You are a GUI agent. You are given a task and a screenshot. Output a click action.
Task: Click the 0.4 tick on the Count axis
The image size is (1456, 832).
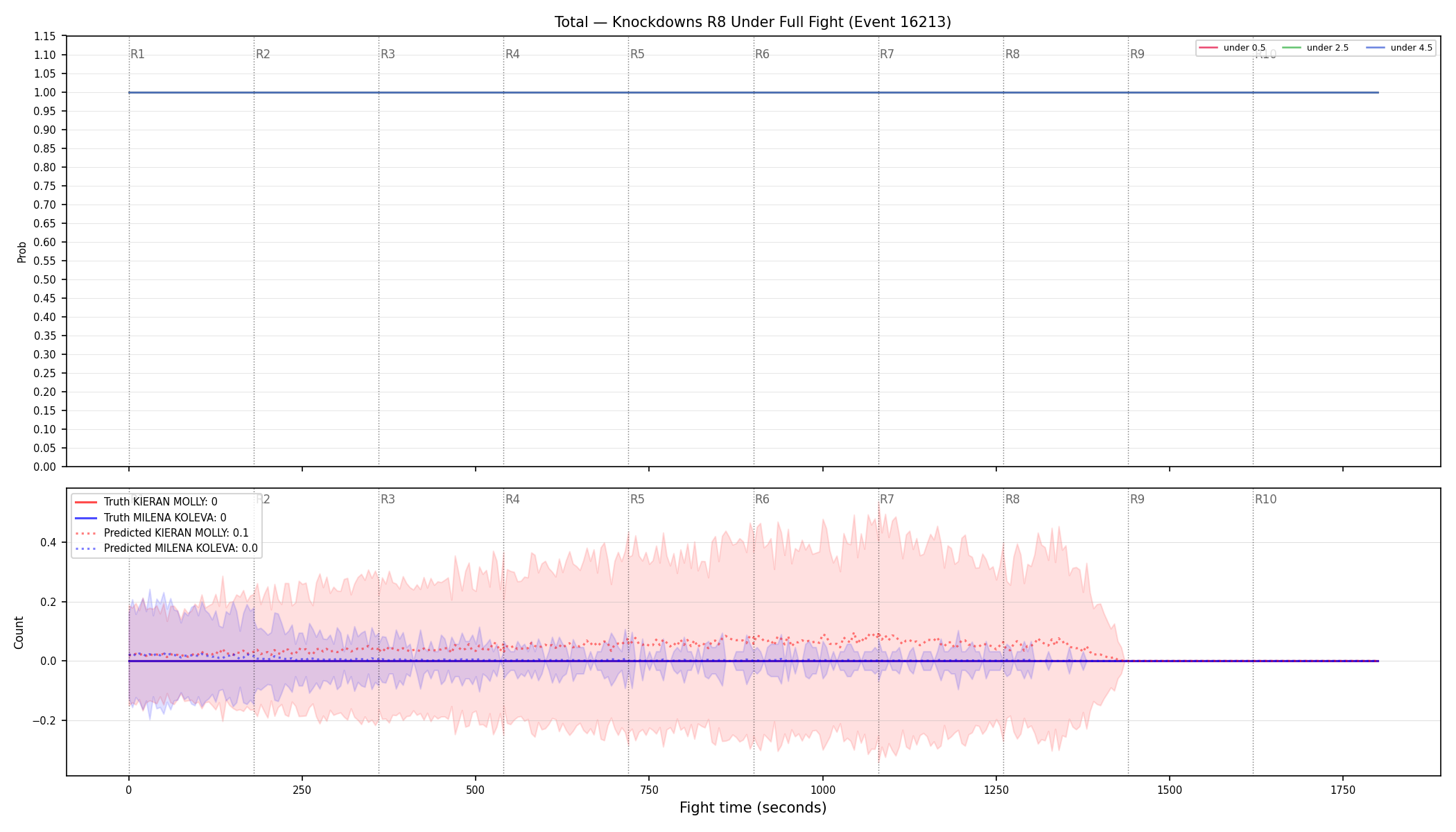[49, 543]
